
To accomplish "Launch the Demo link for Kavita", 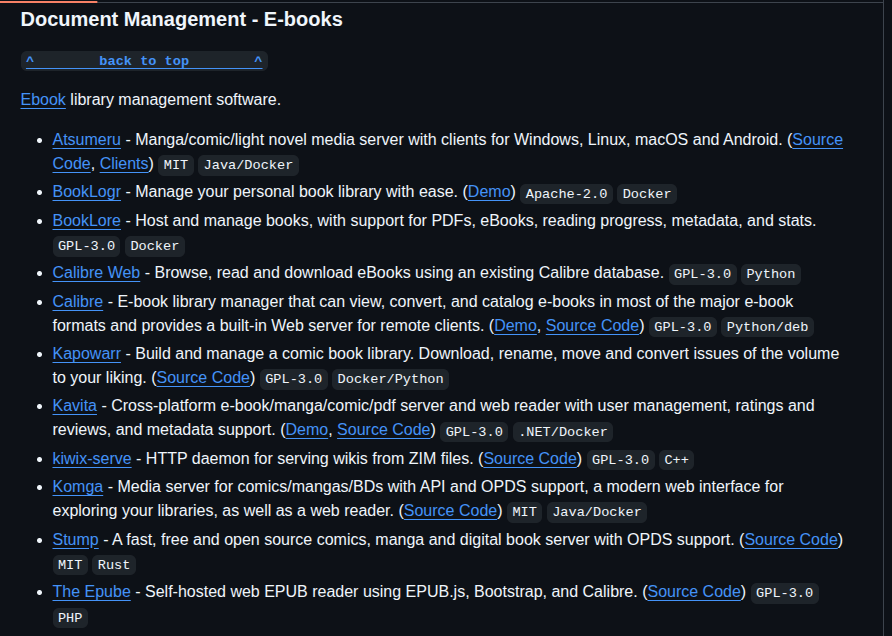I will (x=306, y=430).
